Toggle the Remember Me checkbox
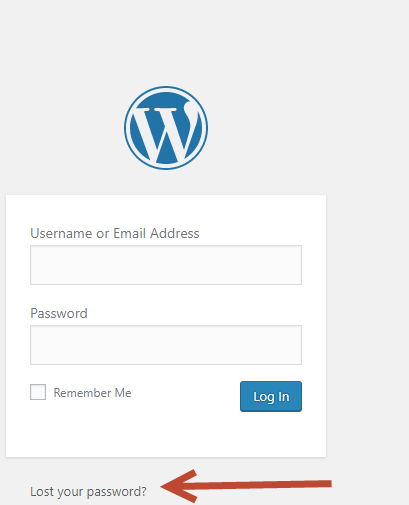The height and width of the screenshot is (505, 409). (38, 392)
